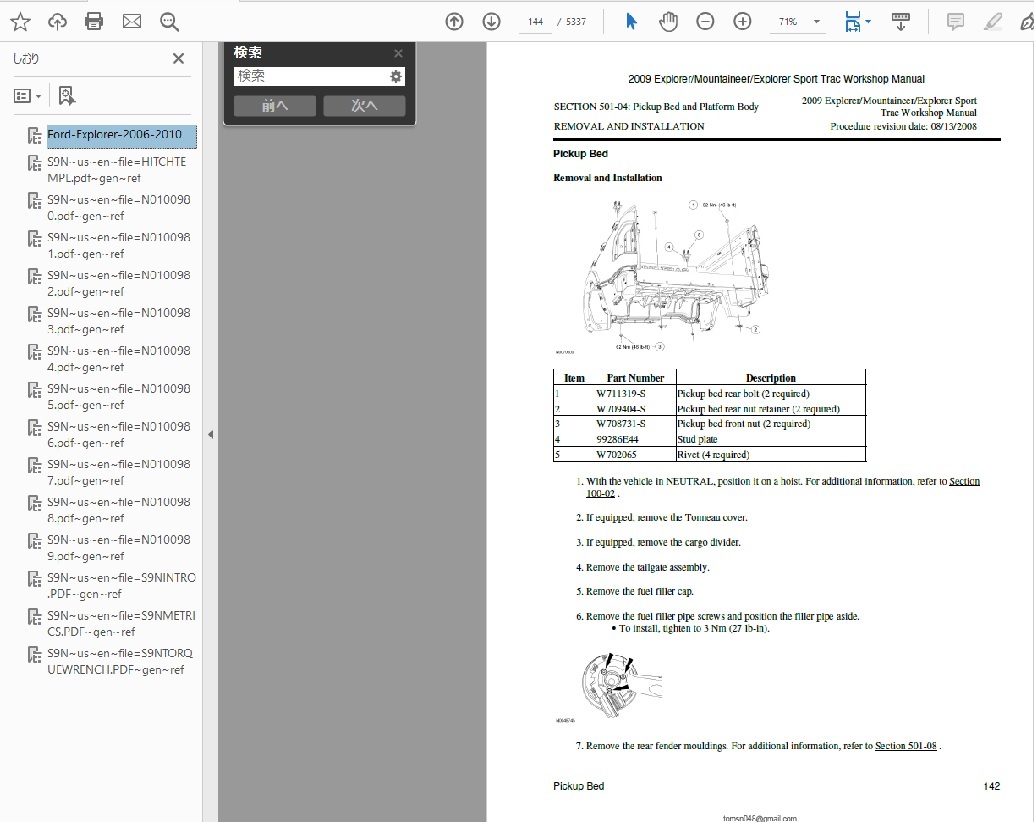Choose the selection arrow tool
Viewport: 1034px width, 822px height.
coord(631,22)
